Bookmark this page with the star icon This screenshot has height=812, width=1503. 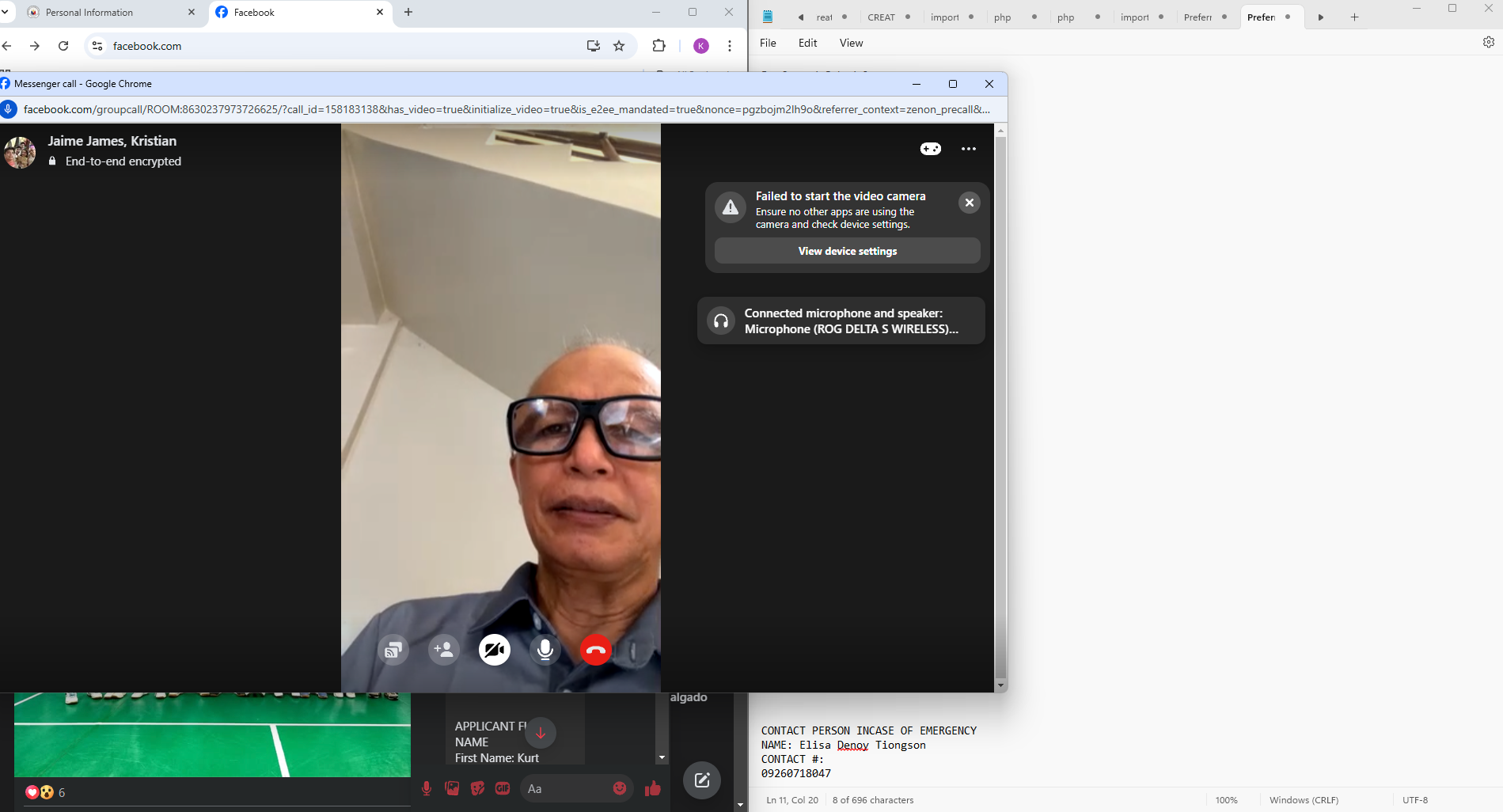tap(619, 46)
